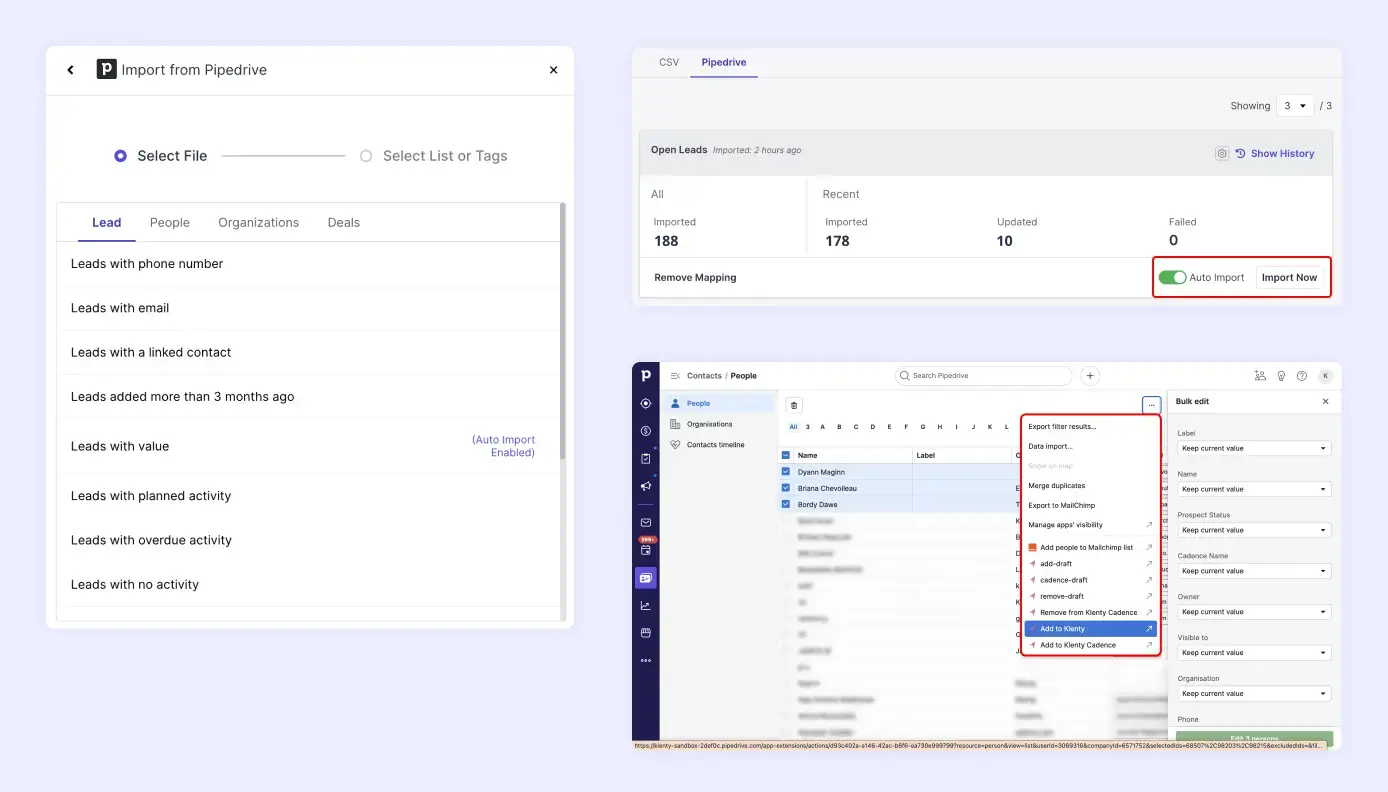Click Show History link
Image resolution: width=1388 pixels, height=792 pixels.
click(x=1282, y=153)
